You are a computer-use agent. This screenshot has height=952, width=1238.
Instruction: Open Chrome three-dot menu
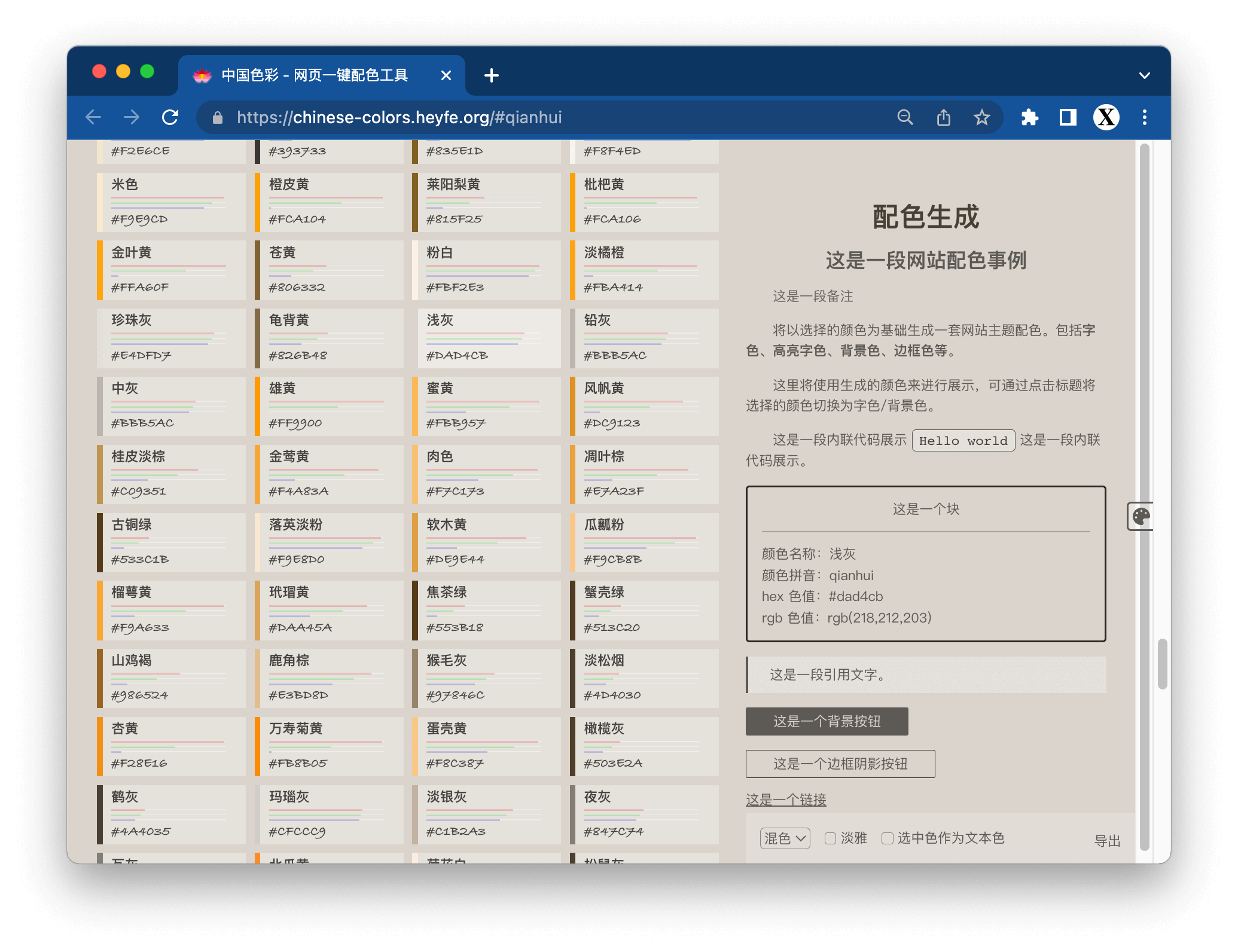pos(1145,117)
